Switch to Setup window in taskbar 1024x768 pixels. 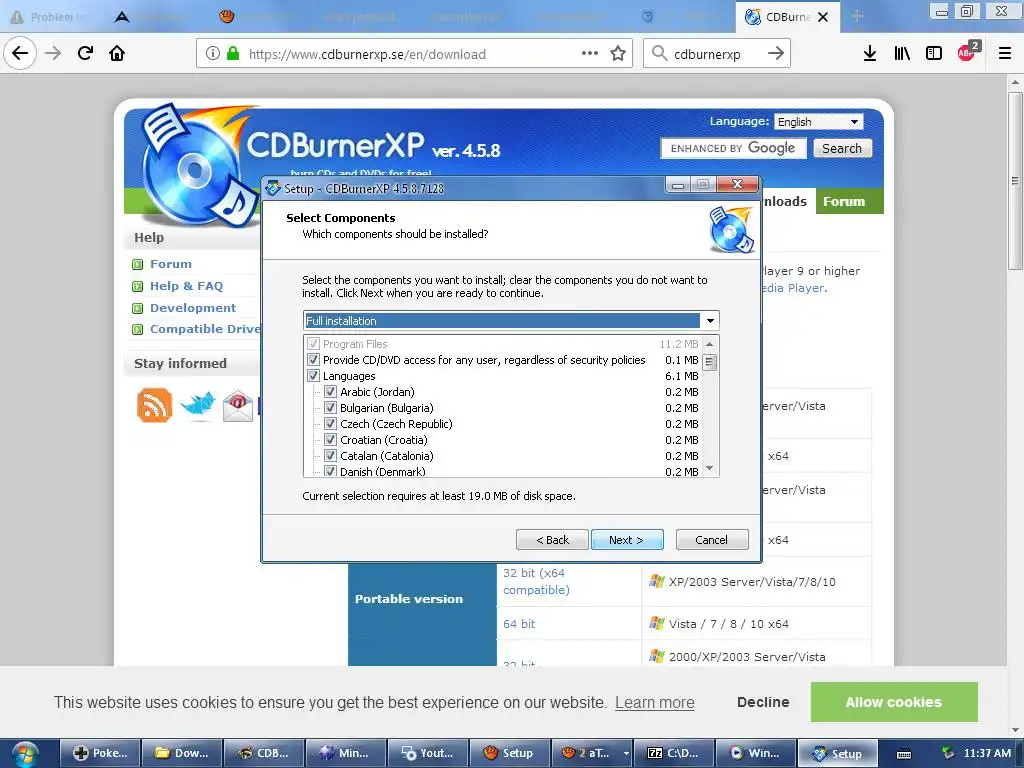pyautogui.click(x=837, y=753)
